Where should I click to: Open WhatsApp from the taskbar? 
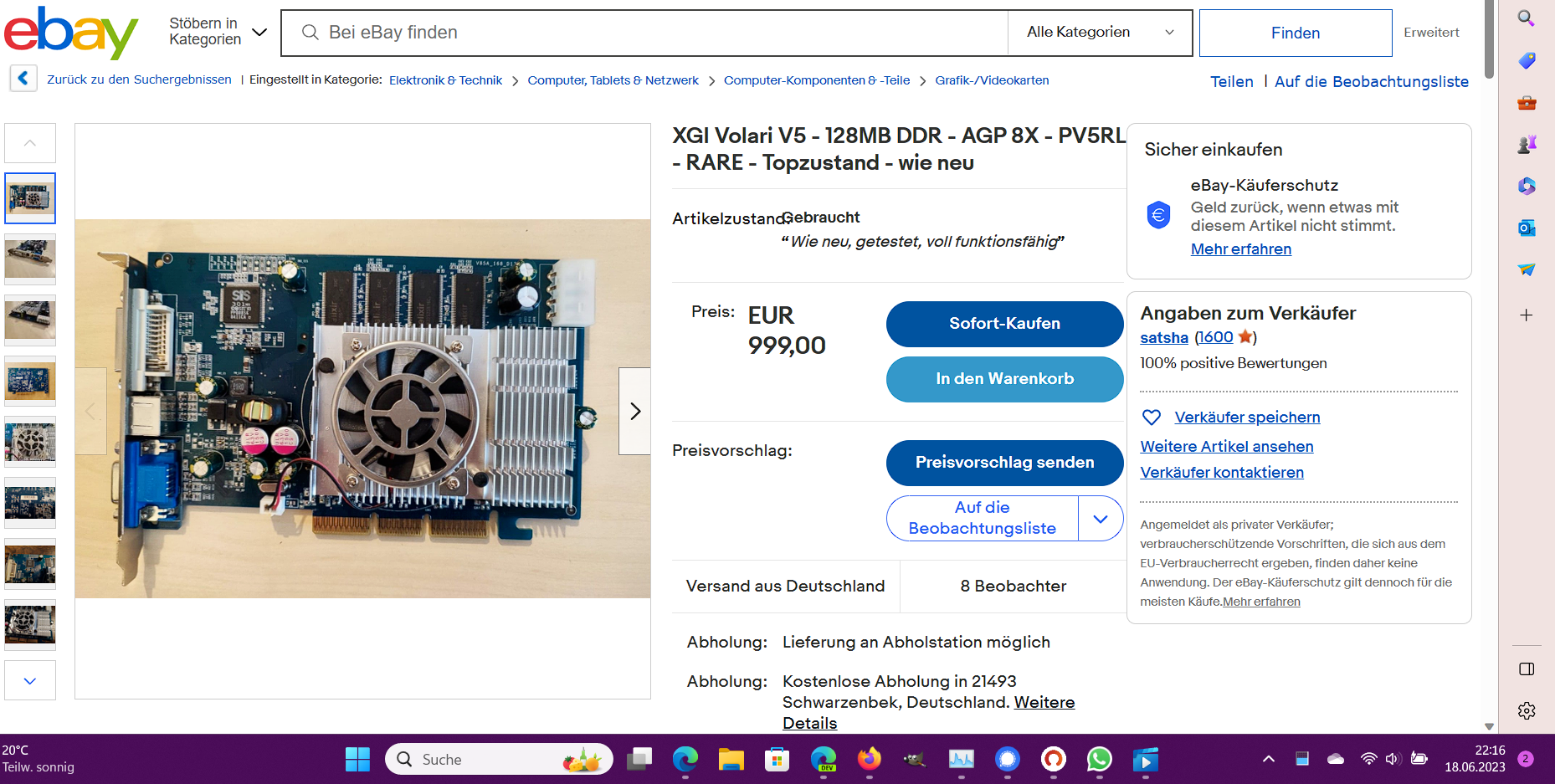coord(1099,759)
